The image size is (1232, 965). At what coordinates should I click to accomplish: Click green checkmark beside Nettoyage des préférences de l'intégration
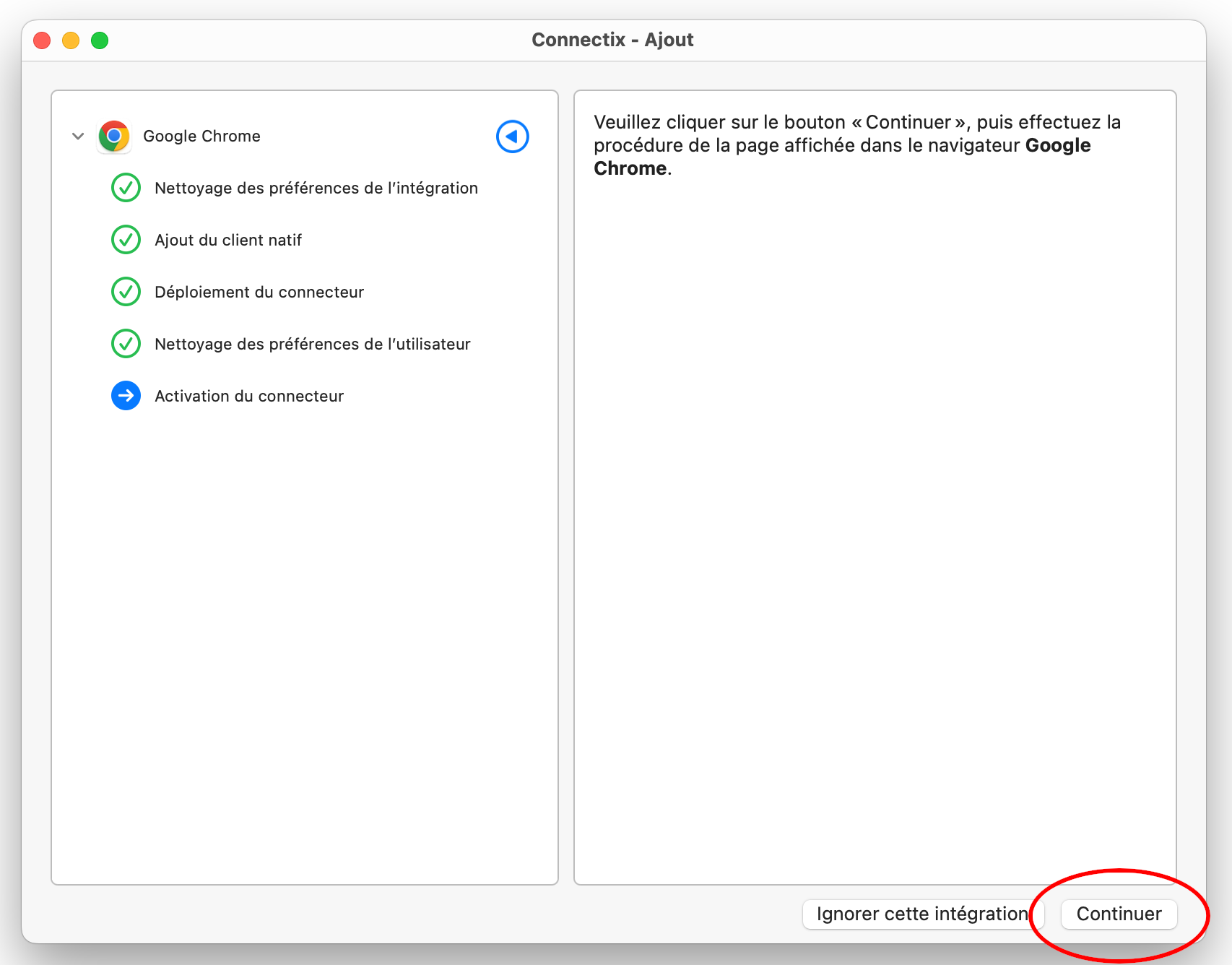coord(126,188)
